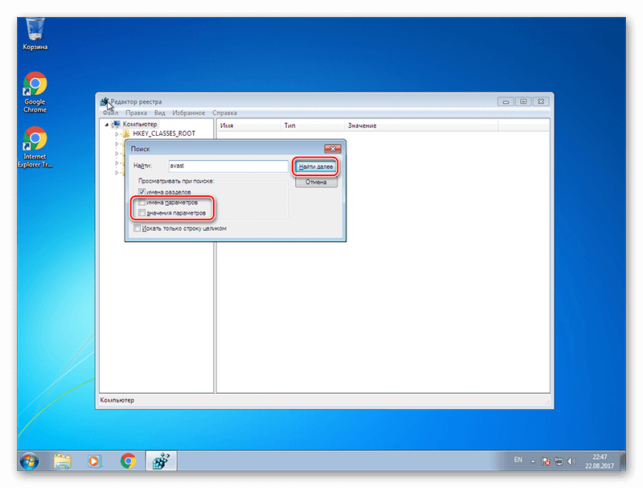Open the Правка menu
Screen dimensions: 643x488
tap(136, 113)
